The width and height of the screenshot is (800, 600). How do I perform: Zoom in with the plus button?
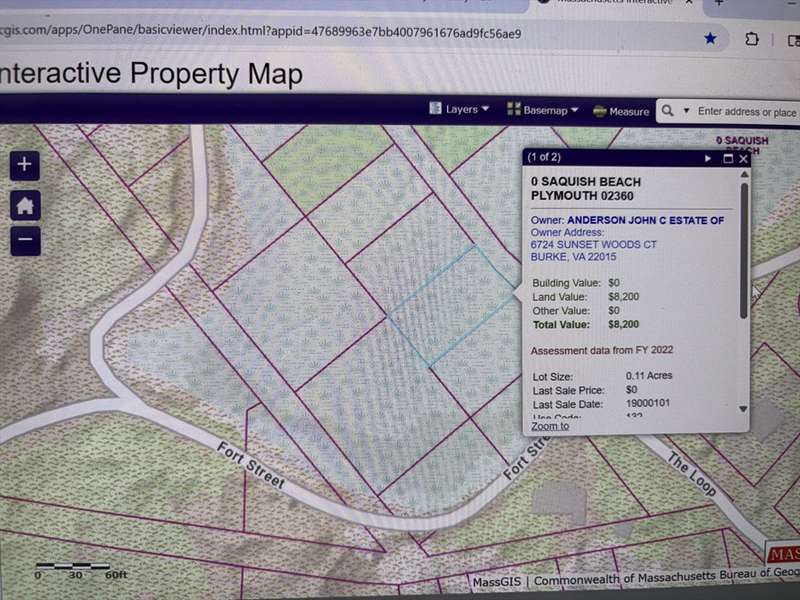coord(25,165)
